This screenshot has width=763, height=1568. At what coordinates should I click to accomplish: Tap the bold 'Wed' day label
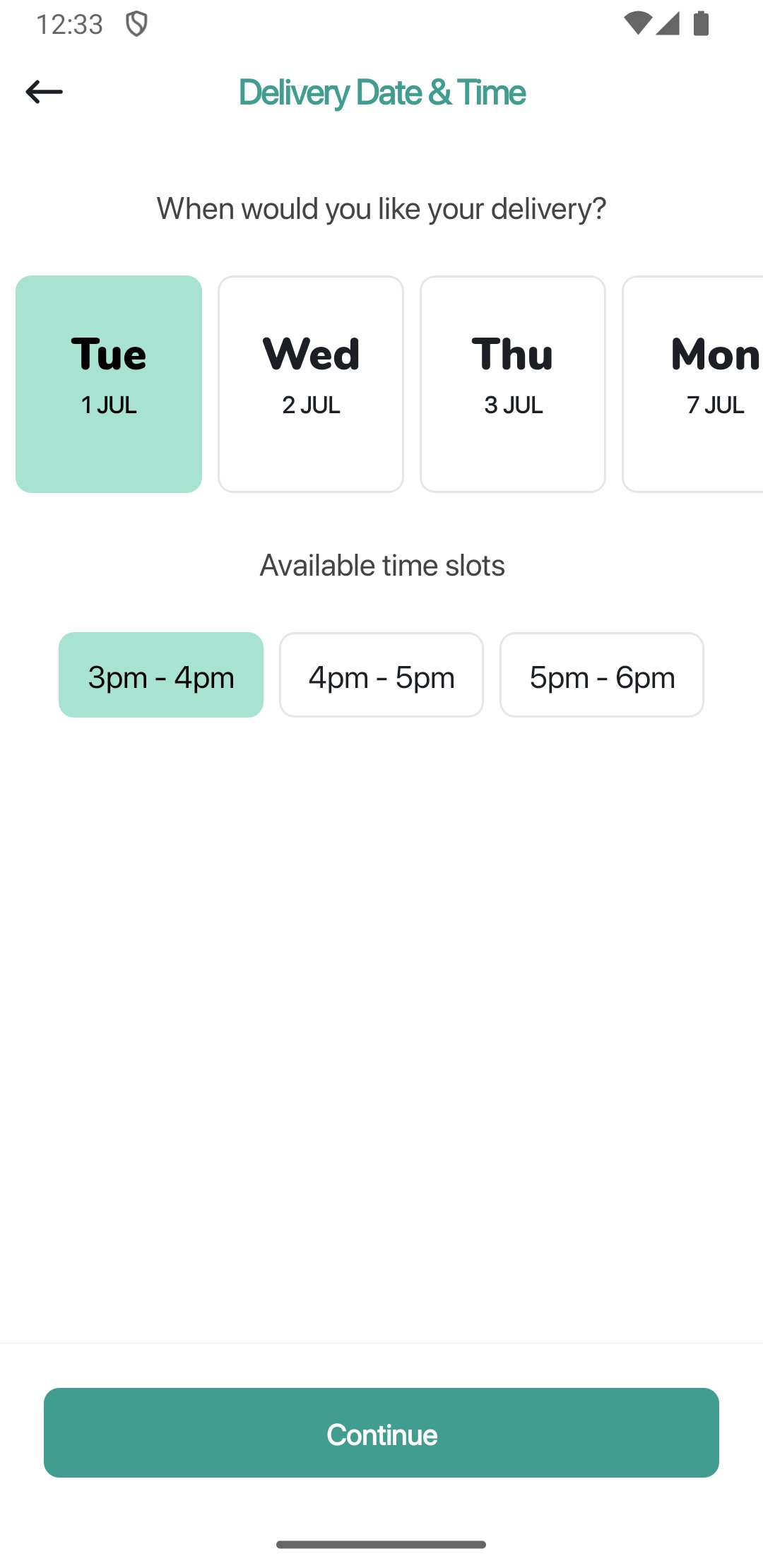311,354
